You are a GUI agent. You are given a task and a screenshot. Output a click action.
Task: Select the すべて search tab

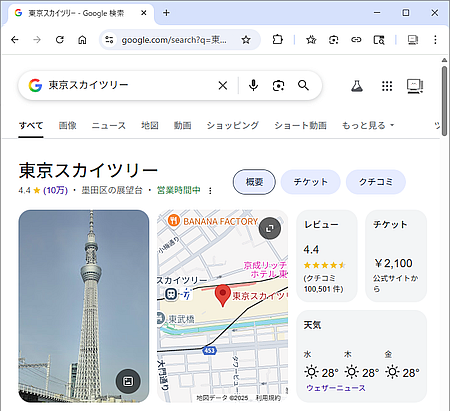(31, 125)
